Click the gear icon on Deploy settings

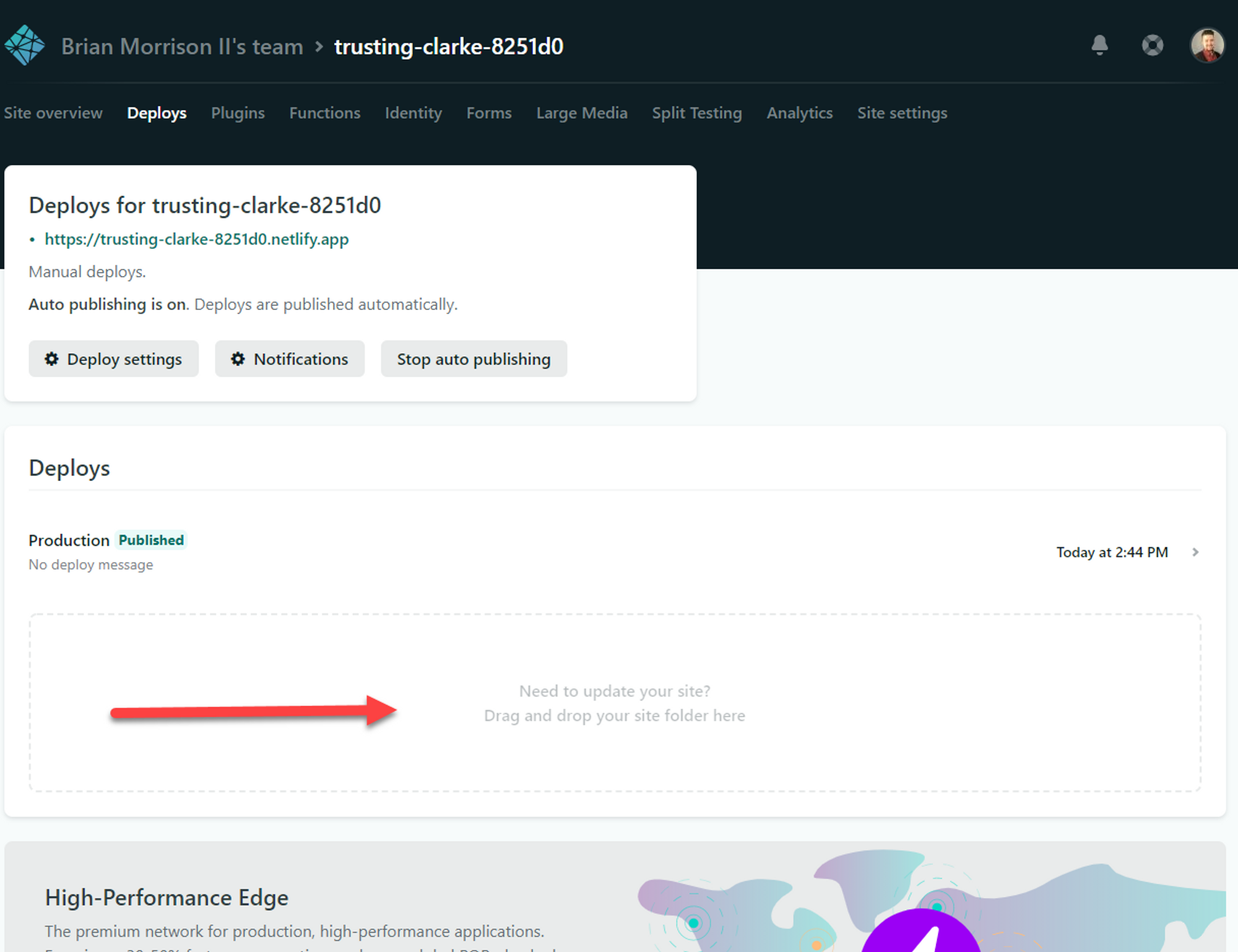coord(51,359)
